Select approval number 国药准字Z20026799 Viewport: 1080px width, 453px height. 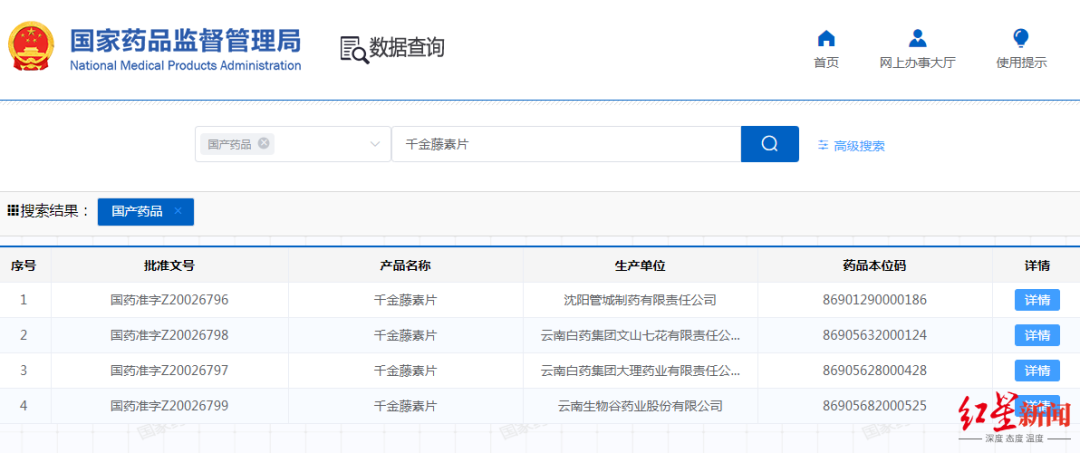[169, 405]
